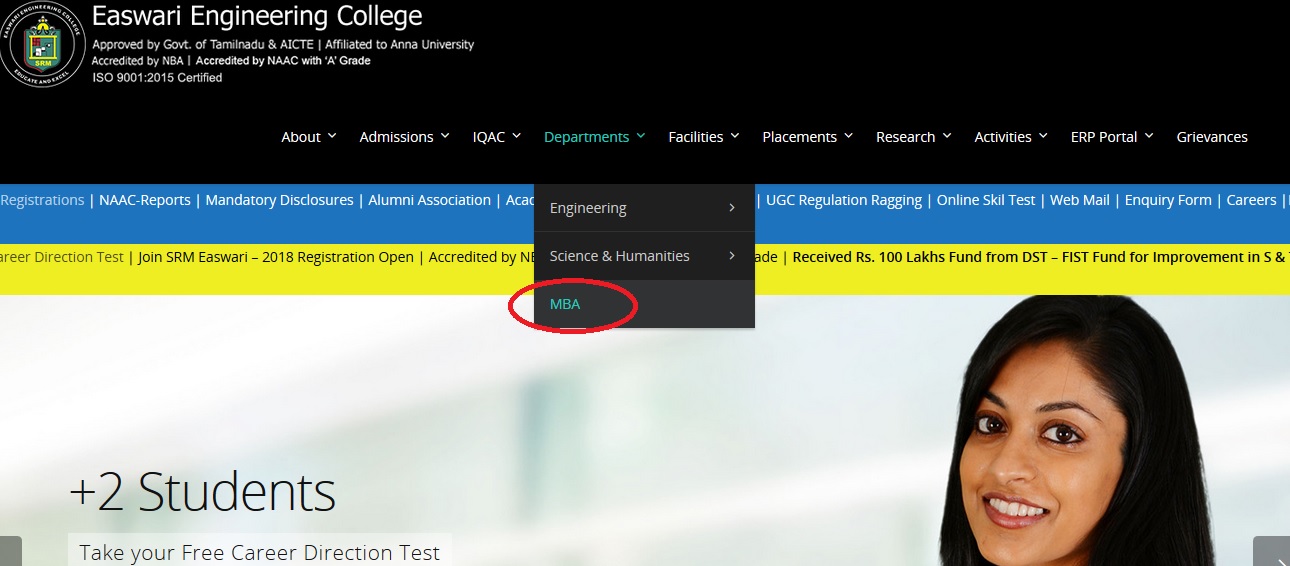Open the IQAC menu
The height and width of the screenshot is (566, 1290).
(496, 137)
